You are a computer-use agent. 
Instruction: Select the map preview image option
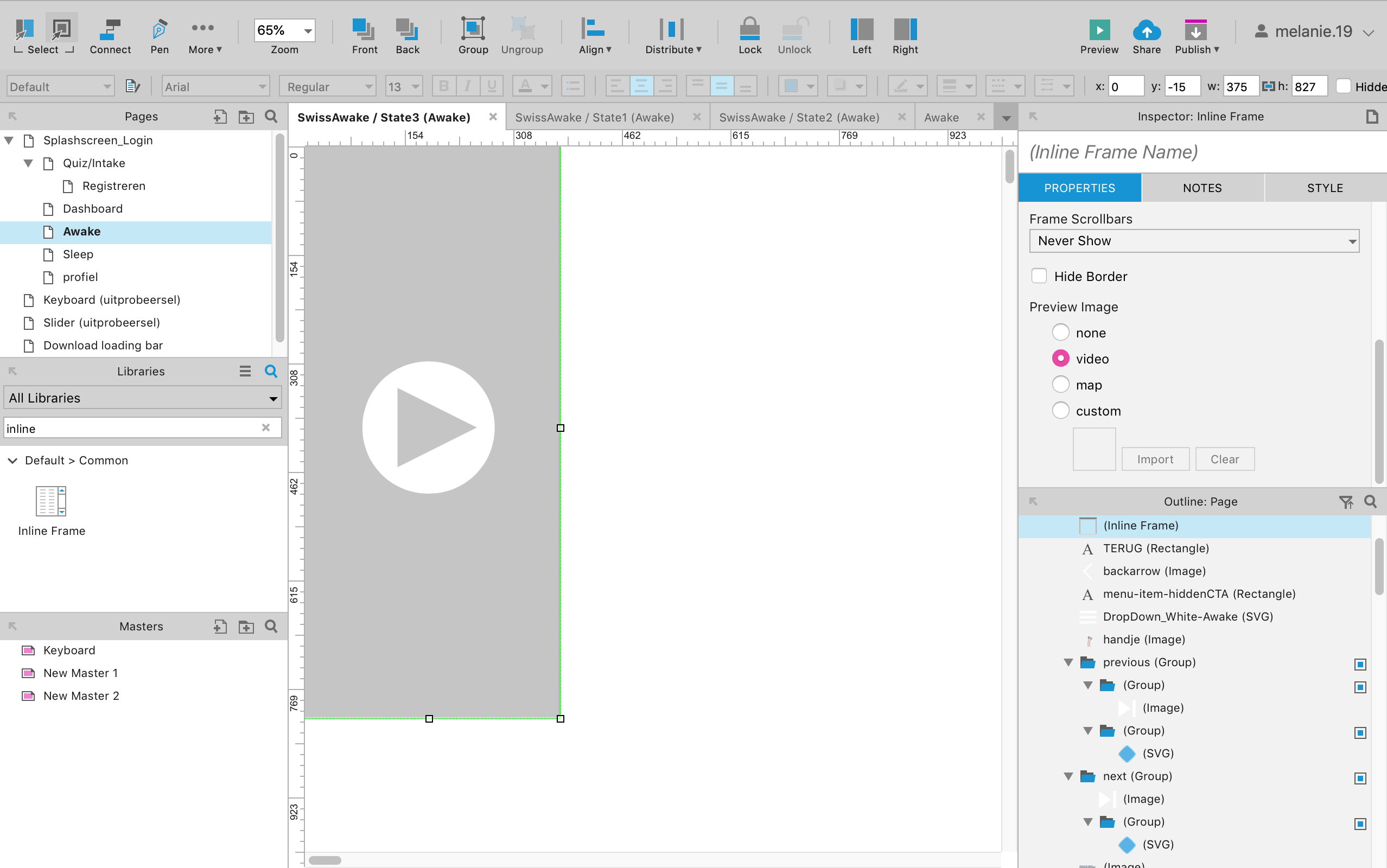(x=1060, y=385)
